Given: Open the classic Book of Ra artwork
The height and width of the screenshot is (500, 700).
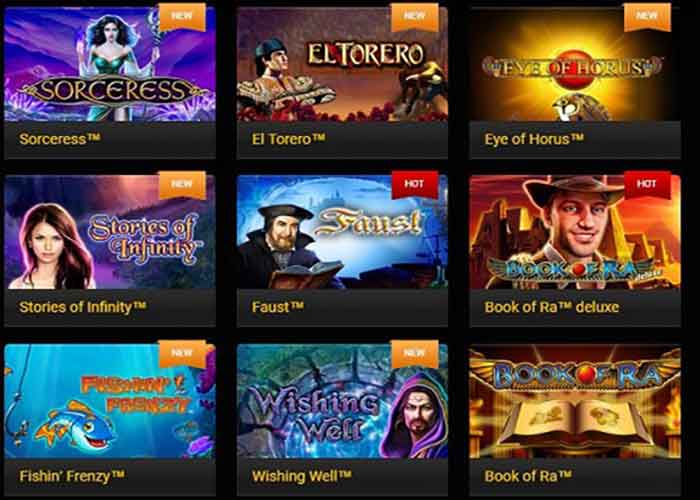Looking at the screenshot, I should (x=575, y=401).
